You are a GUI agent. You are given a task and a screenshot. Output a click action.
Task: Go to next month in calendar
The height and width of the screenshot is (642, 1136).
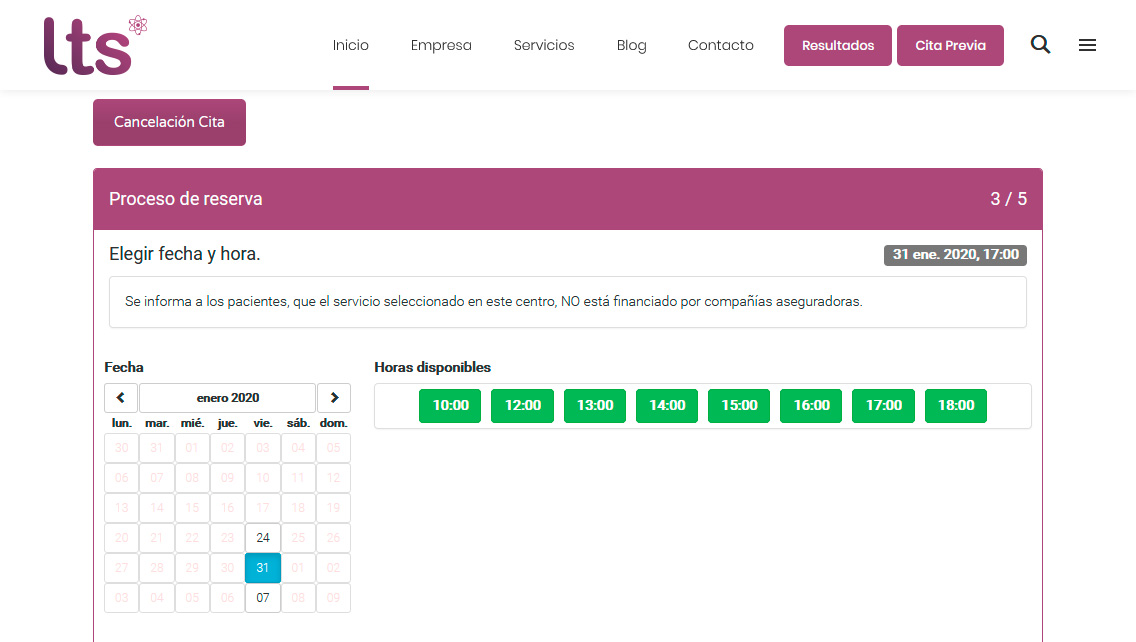(x=334, y=398)
